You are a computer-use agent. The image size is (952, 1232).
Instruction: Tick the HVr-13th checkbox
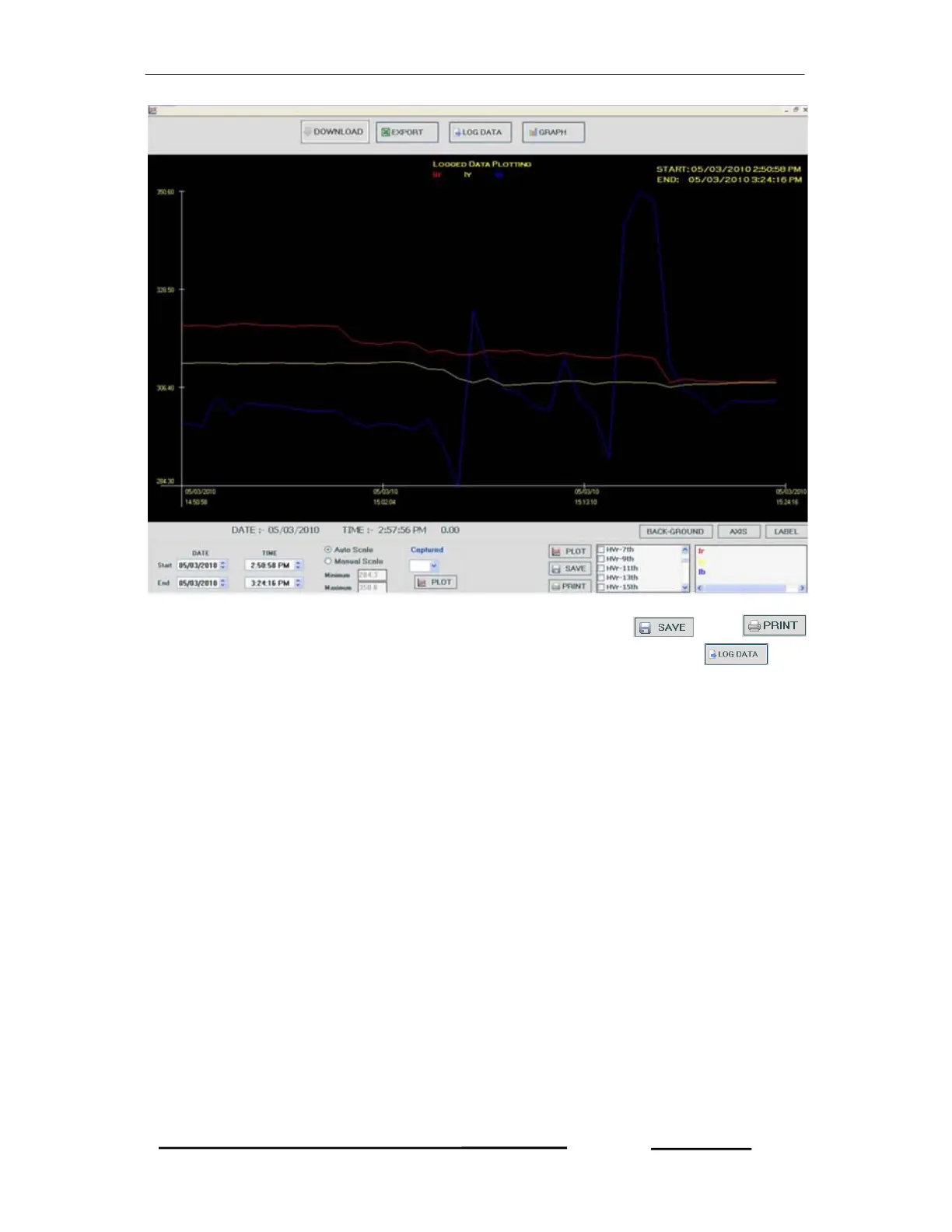(x=601, y=578)
